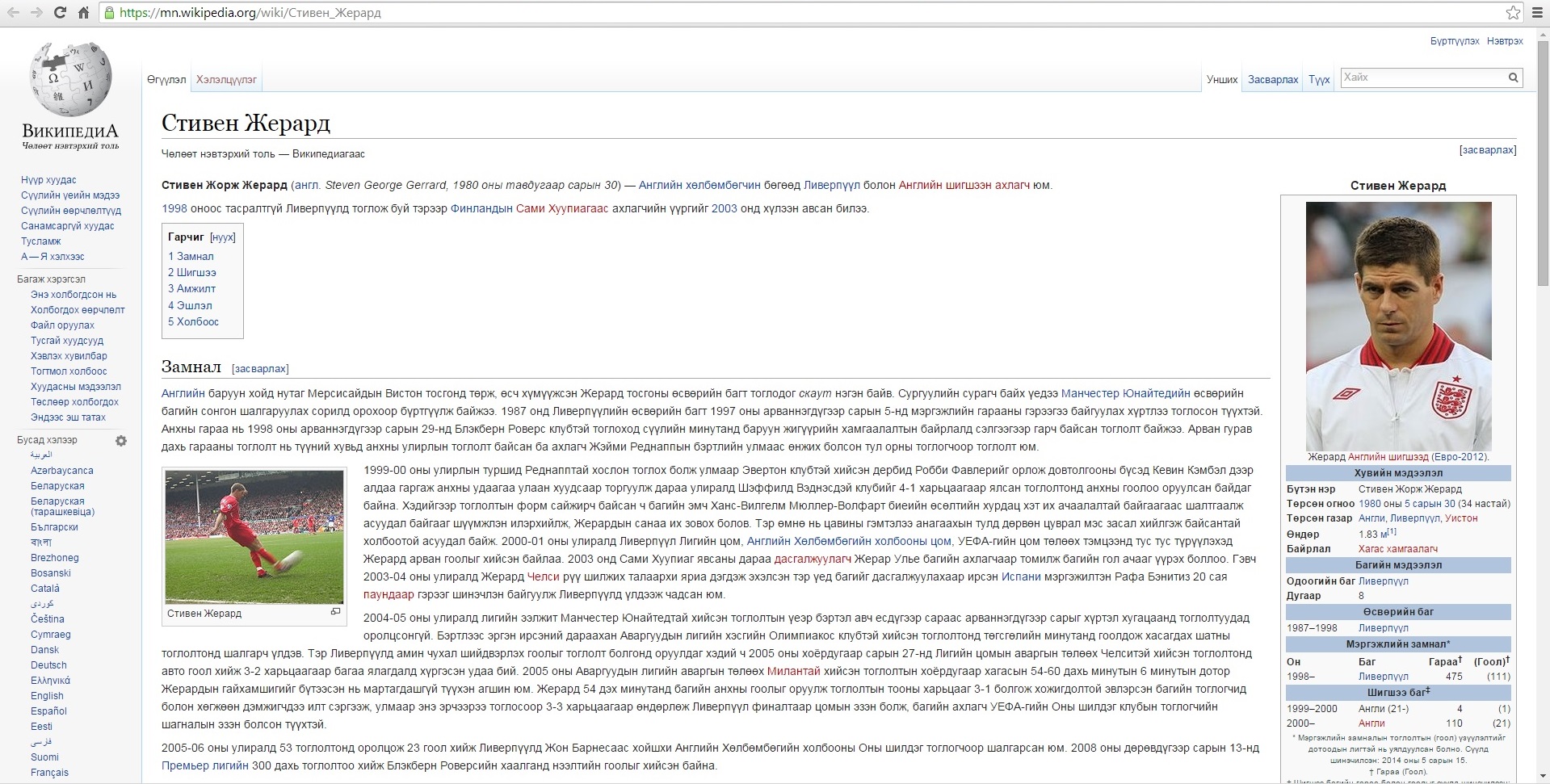
Task: Click height footnote reference [1]
Action: [x=1392, y=531]
